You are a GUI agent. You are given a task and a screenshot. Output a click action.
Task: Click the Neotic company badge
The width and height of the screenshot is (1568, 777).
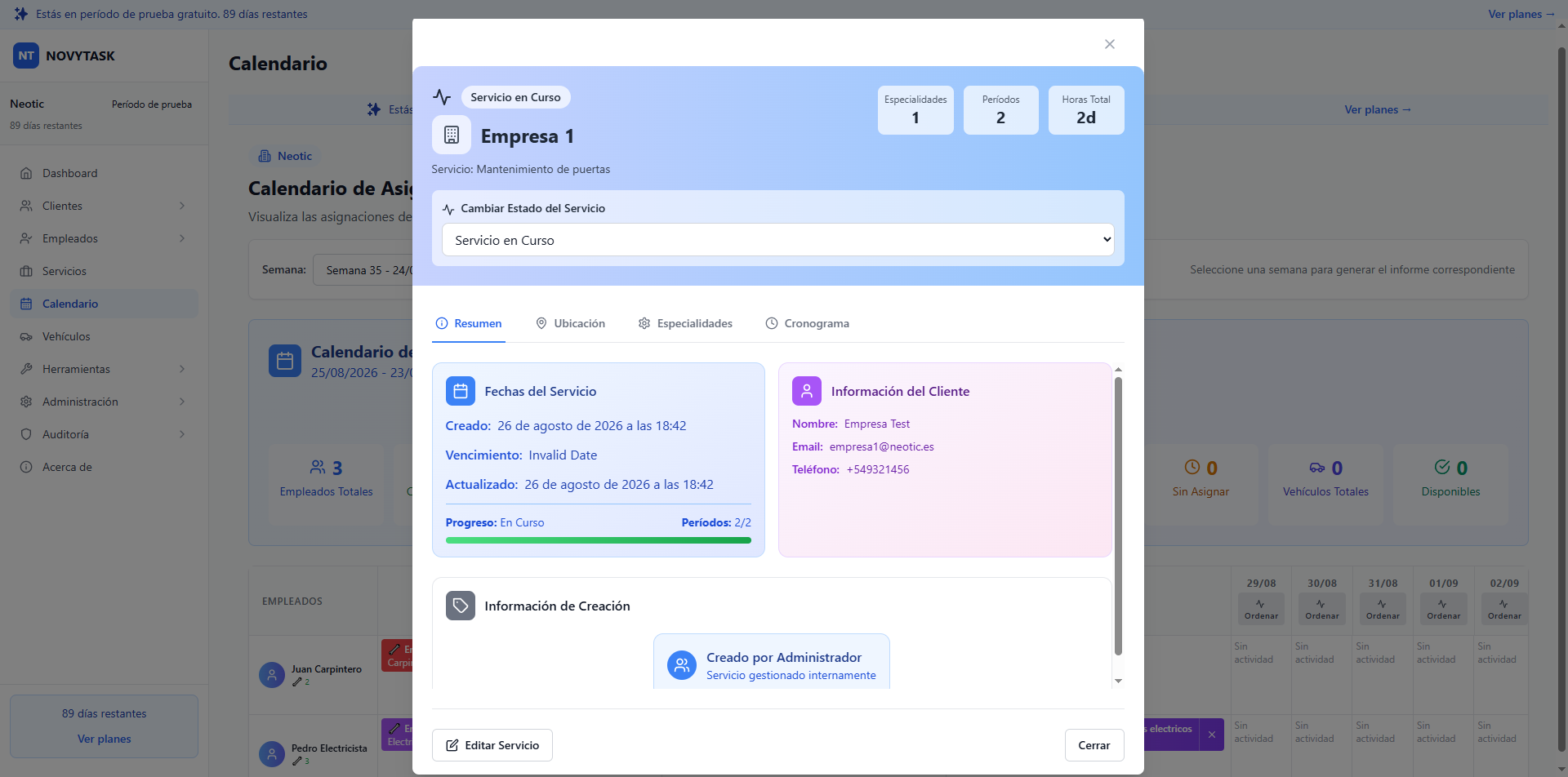(x=286, y=156)
